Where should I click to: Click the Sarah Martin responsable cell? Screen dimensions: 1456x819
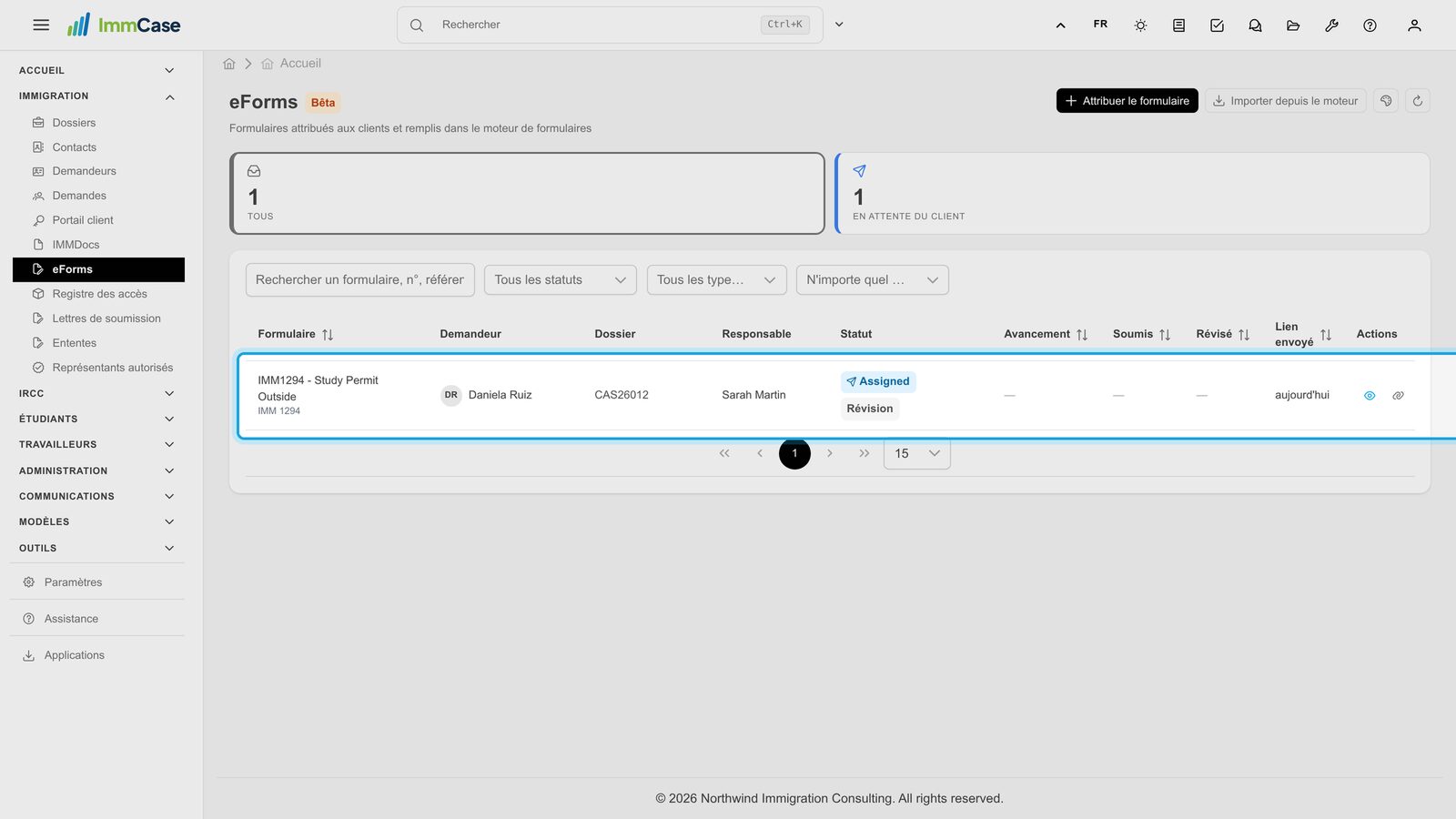(753, 395)
